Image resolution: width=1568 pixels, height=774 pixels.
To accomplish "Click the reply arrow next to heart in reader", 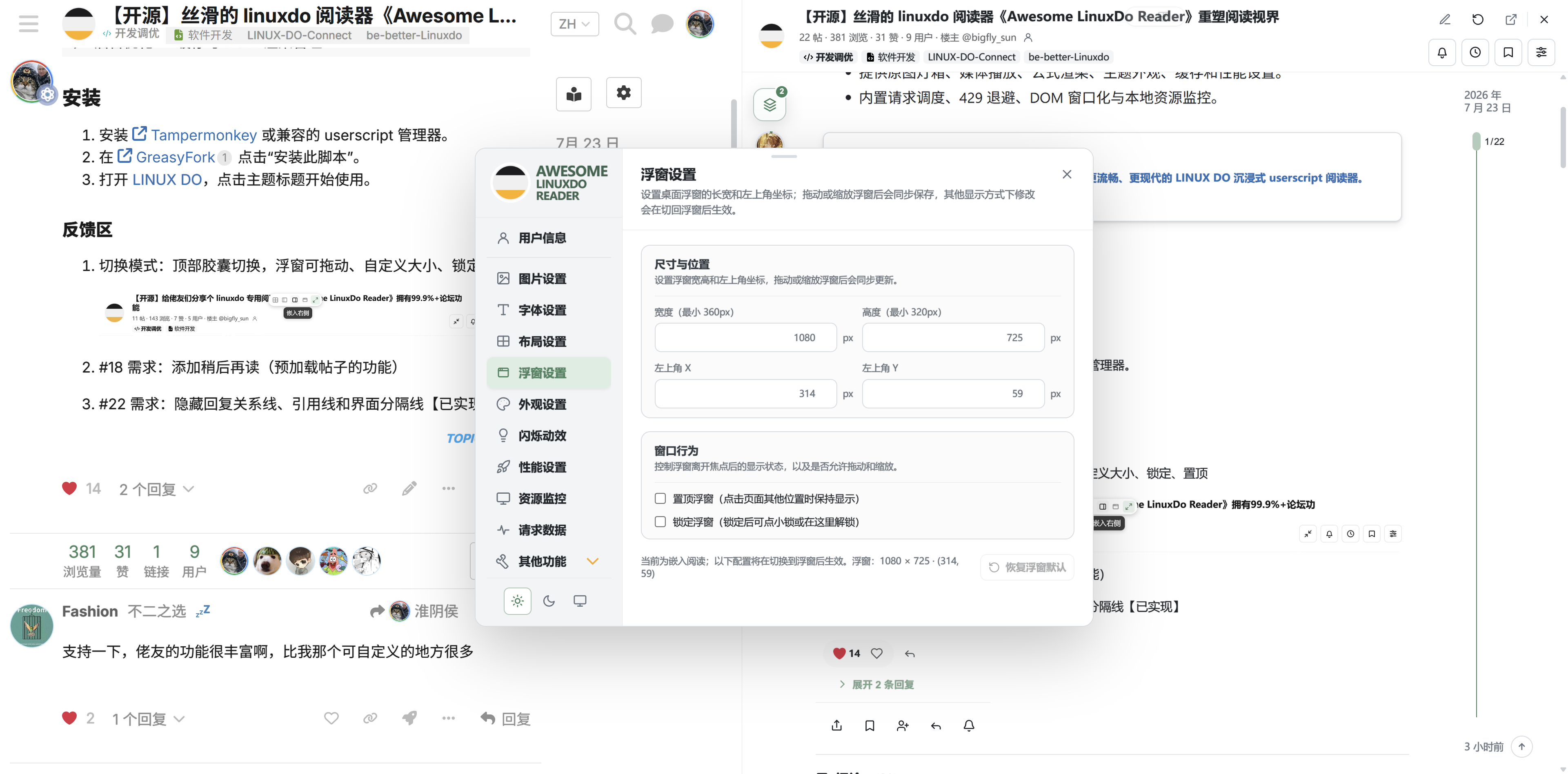I will (910, 654).
